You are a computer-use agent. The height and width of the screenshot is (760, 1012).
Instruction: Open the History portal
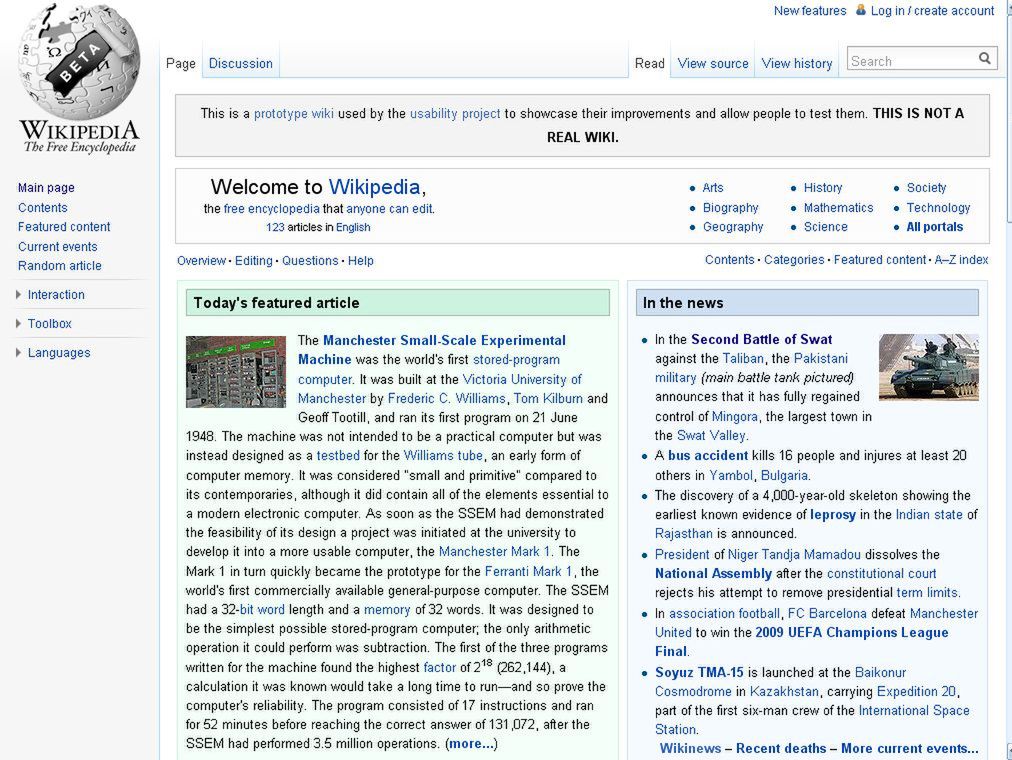click(823, 188)
